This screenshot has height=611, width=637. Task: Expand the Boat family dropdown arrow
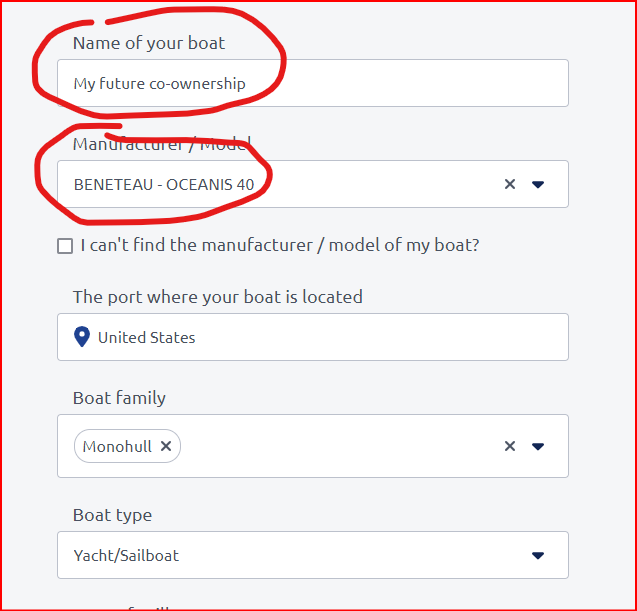(x=538, y=446)
